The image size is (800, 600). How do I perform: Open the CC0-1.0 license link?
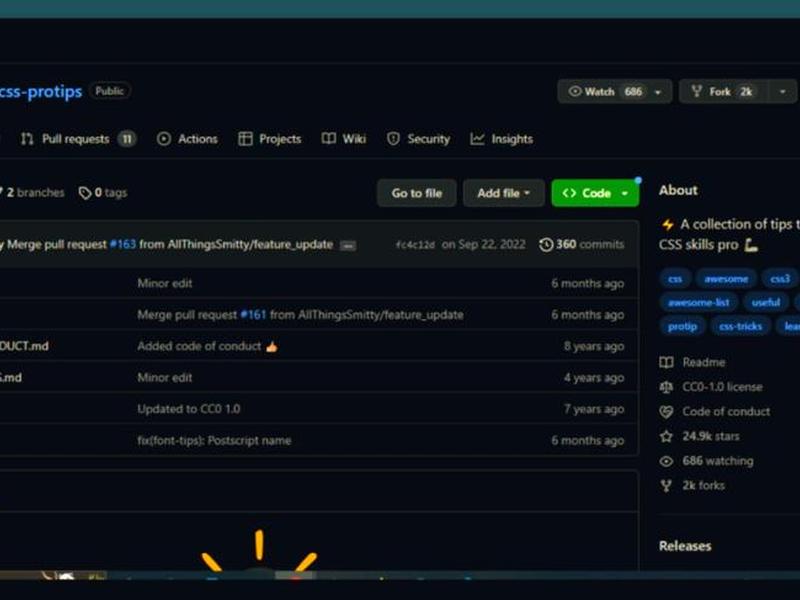722,387
